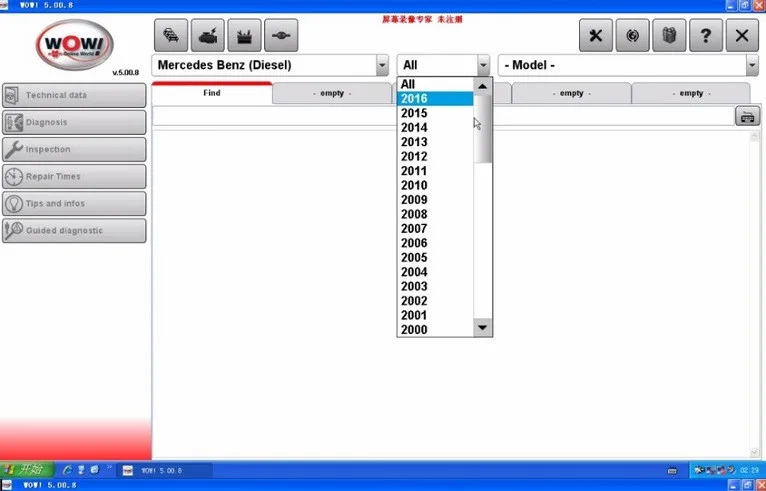The width and height of the screenshot is (766, 491).
Task: Click the year list scroll-down arrow
Action: click(483, 327)
